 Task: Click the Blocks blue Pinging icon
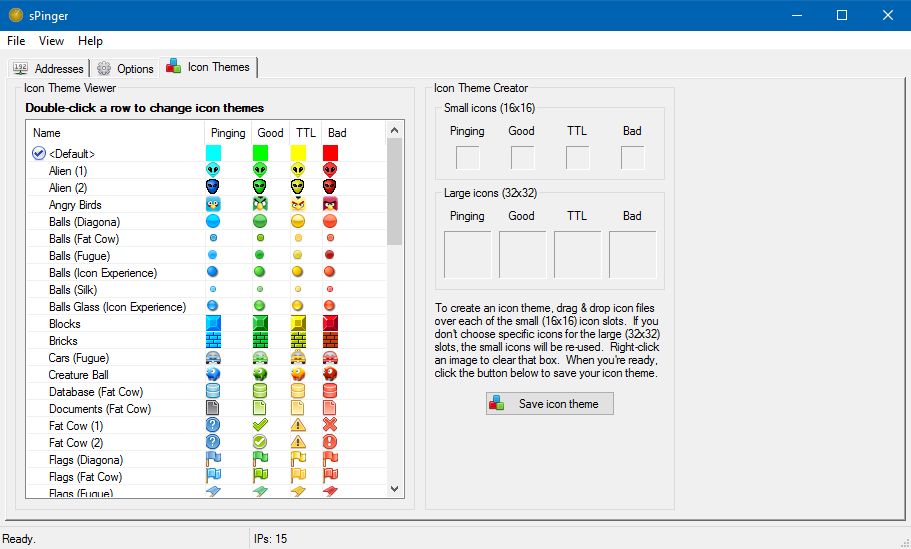(213, 323)
